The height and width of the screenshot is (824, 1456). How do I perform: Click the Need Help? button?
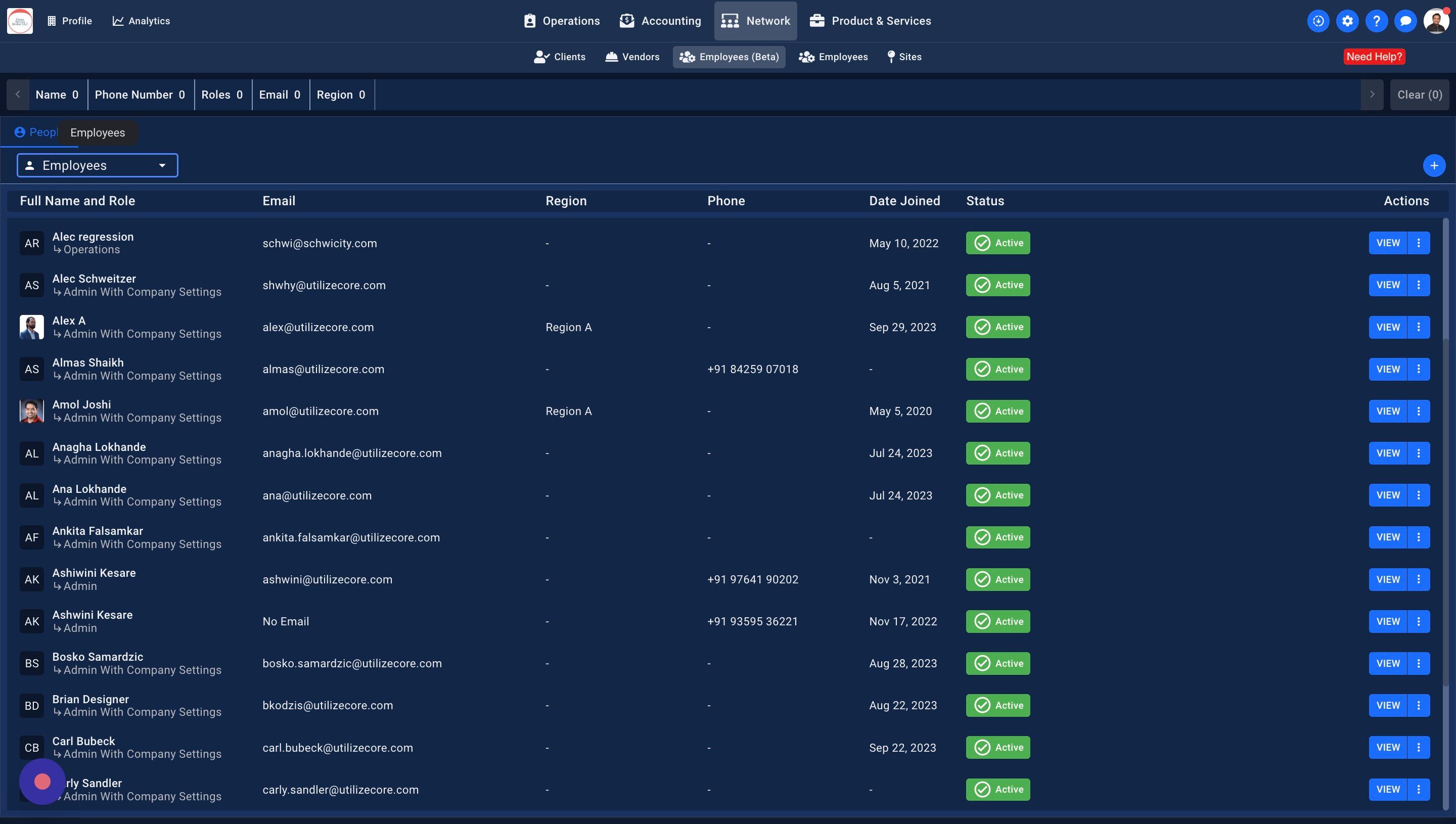(1374, 57)
